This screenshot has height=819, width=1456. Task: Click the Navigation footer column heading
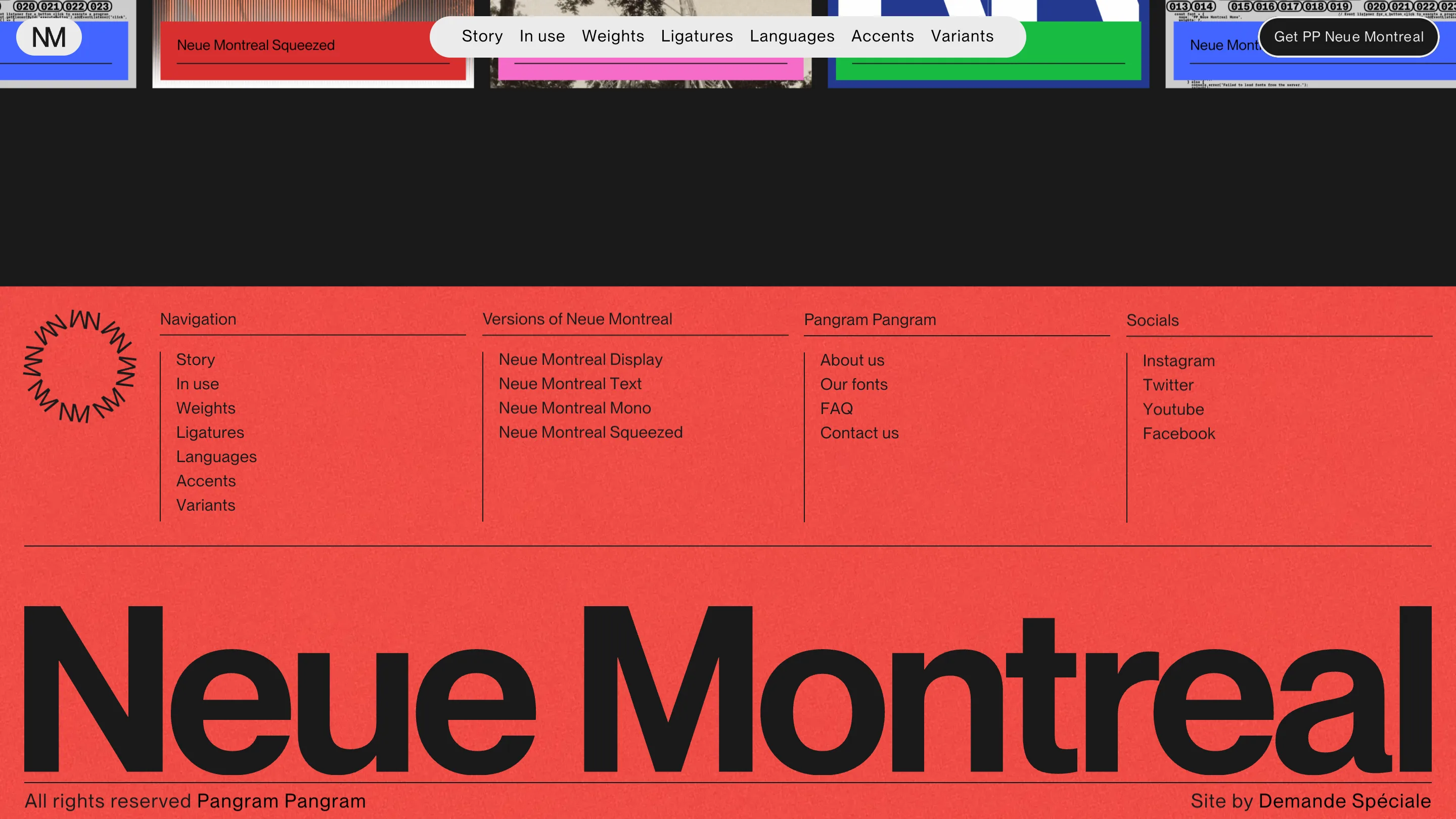[198, 320]
